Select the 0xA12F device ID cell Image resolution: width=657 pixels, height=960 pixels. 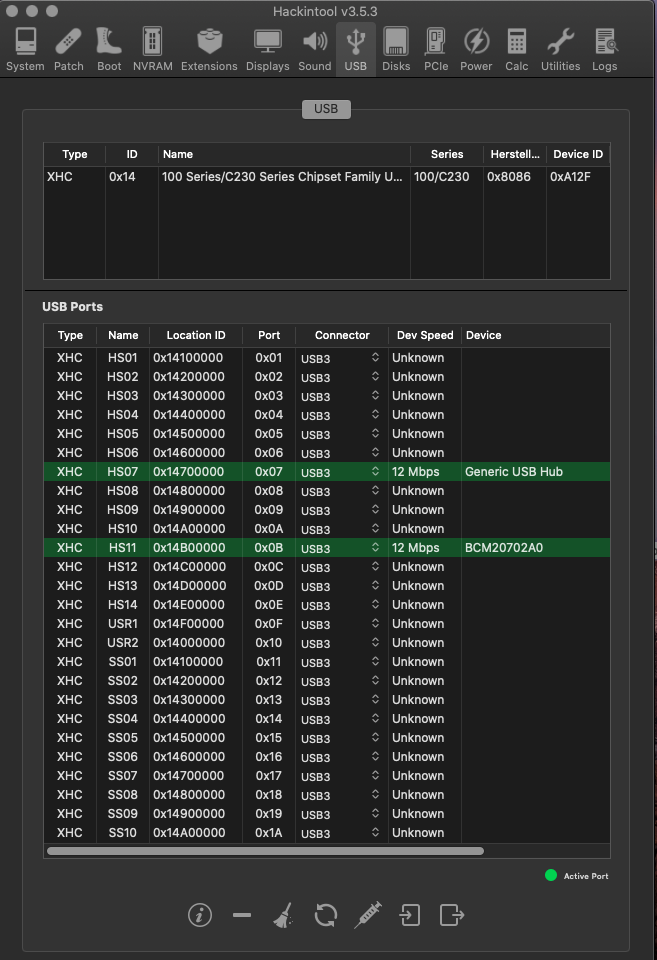[x=570, y=177]
